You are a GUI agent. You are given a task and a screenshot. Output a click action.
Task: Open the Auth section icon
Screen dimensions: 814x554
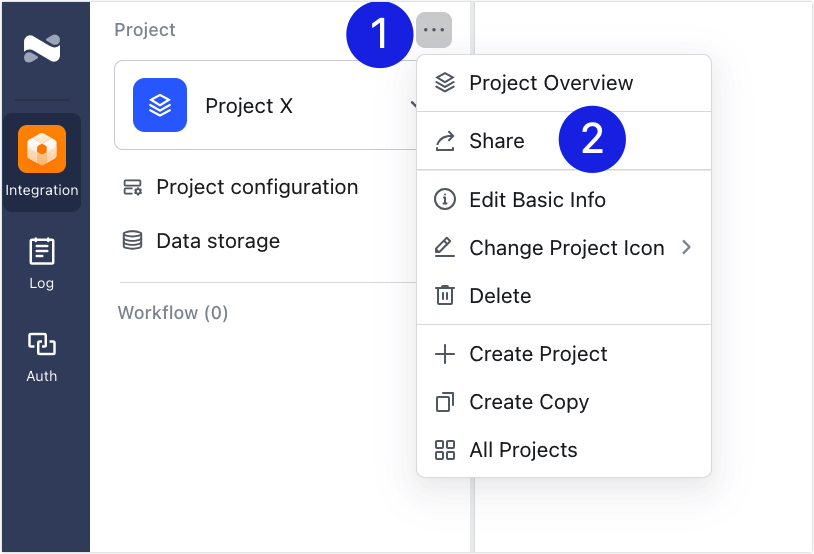pos(42,345)
